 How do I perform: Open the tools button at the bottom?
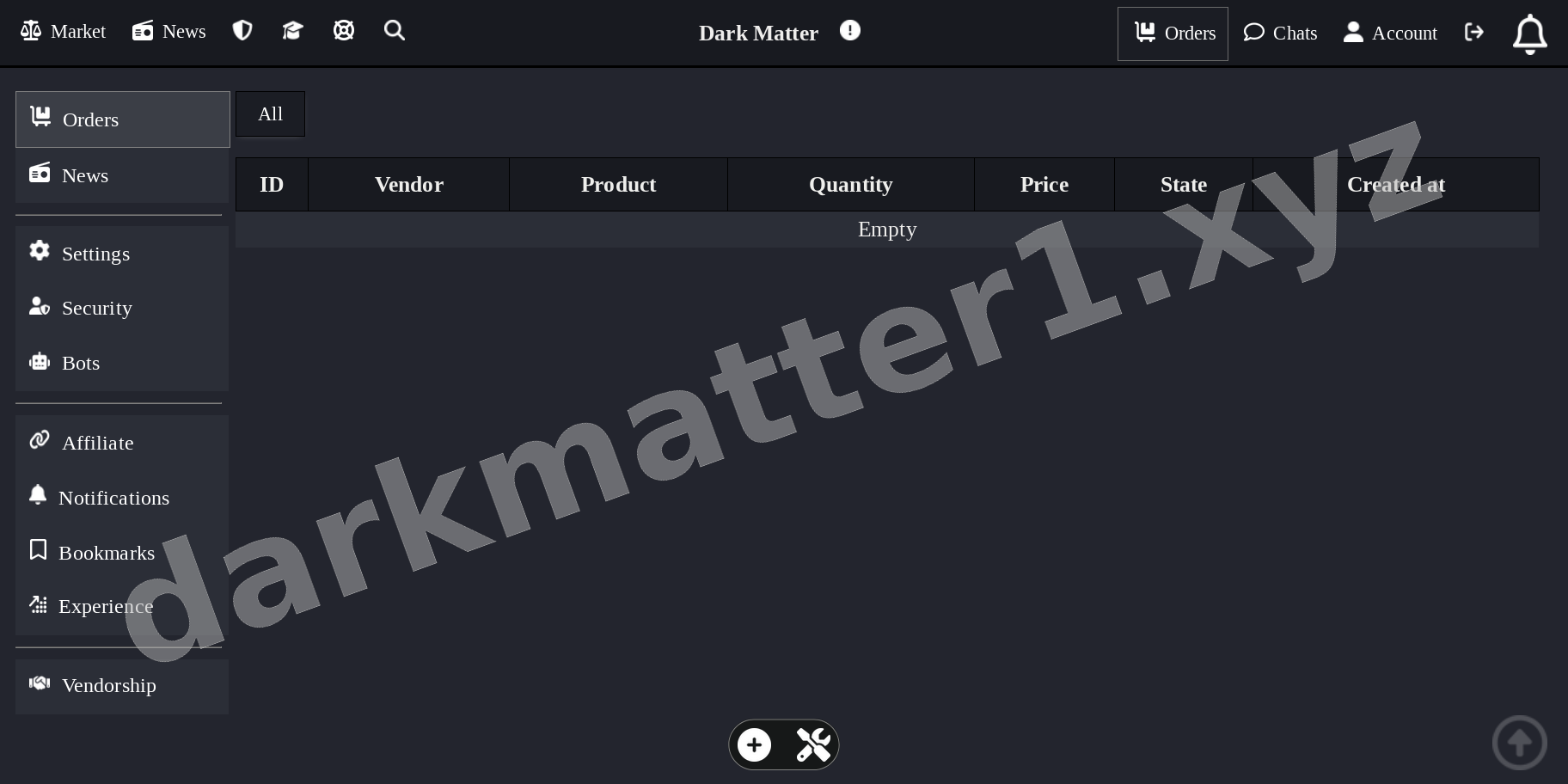(x=812, y=744)
